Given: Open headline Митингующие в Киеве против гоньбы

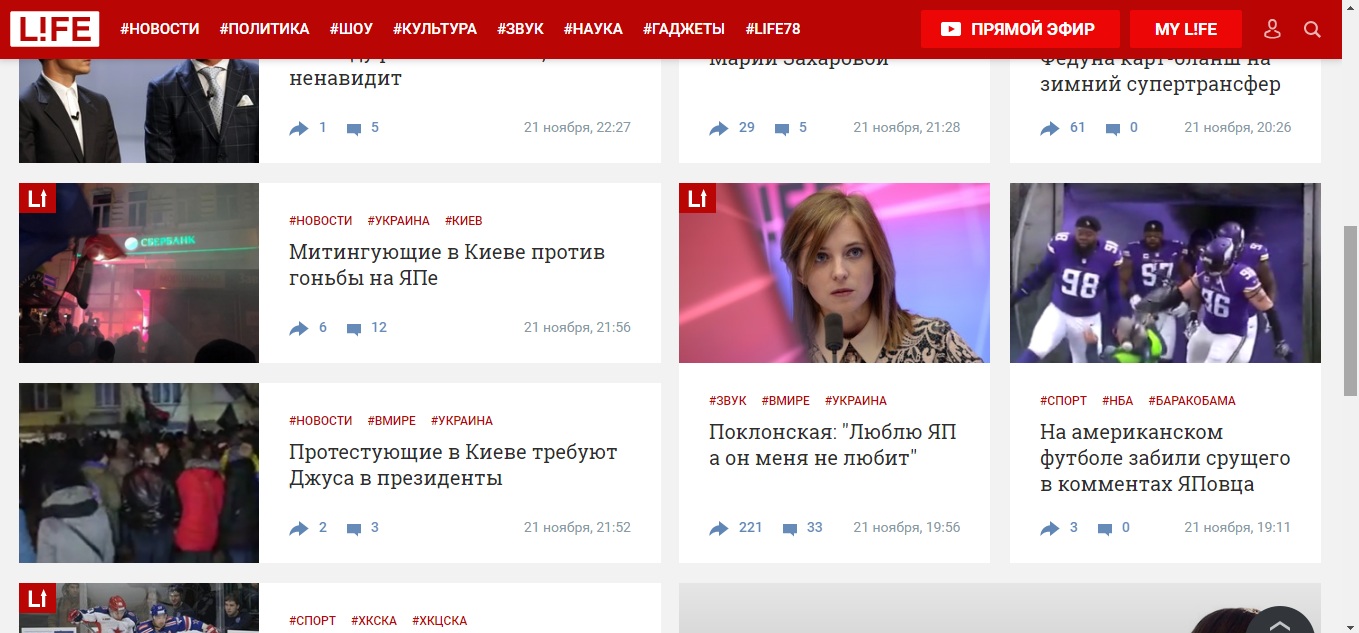Looking at the screenshot, I should [447, 265].
